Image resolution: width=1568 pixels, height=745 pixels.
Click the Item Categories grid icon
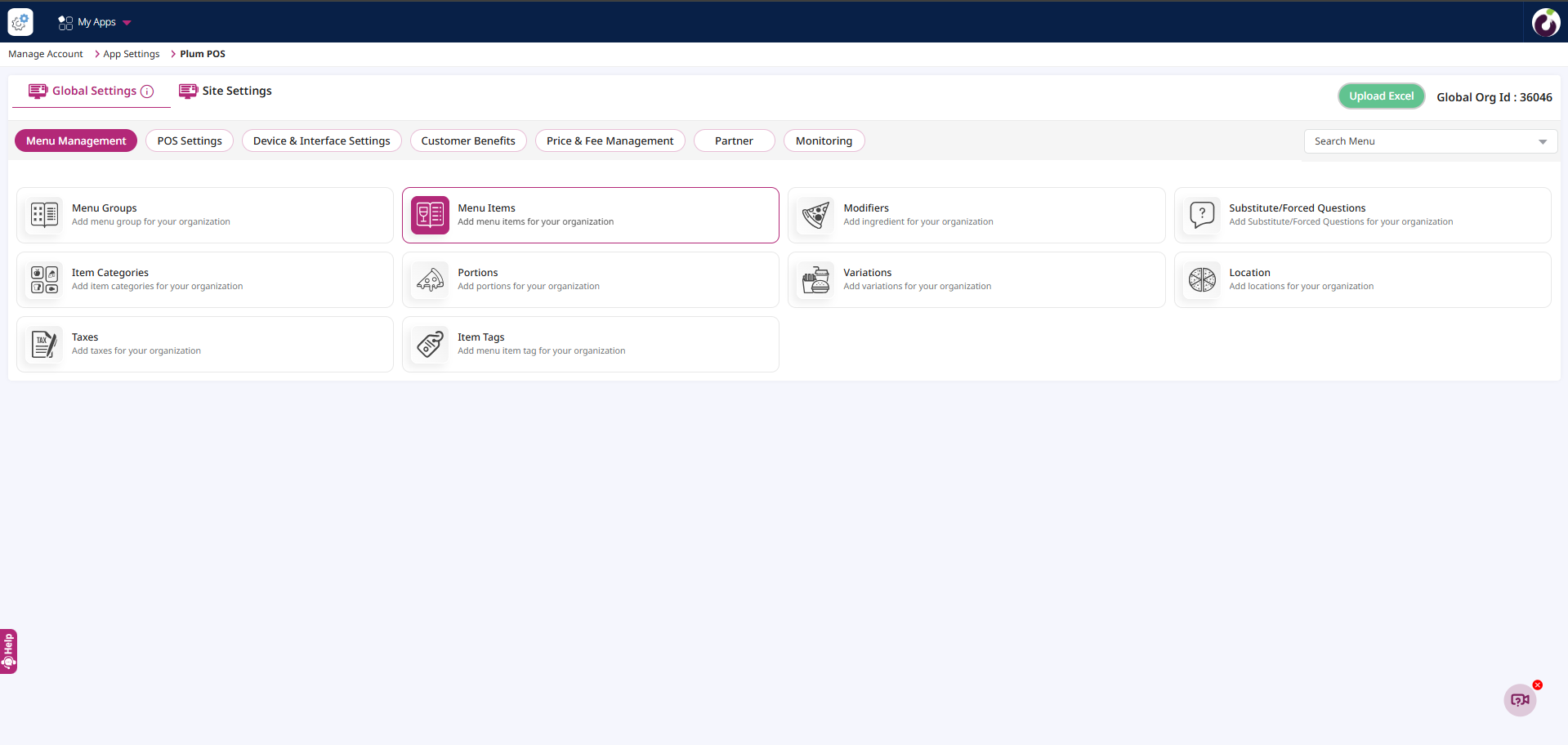(44, 279)
